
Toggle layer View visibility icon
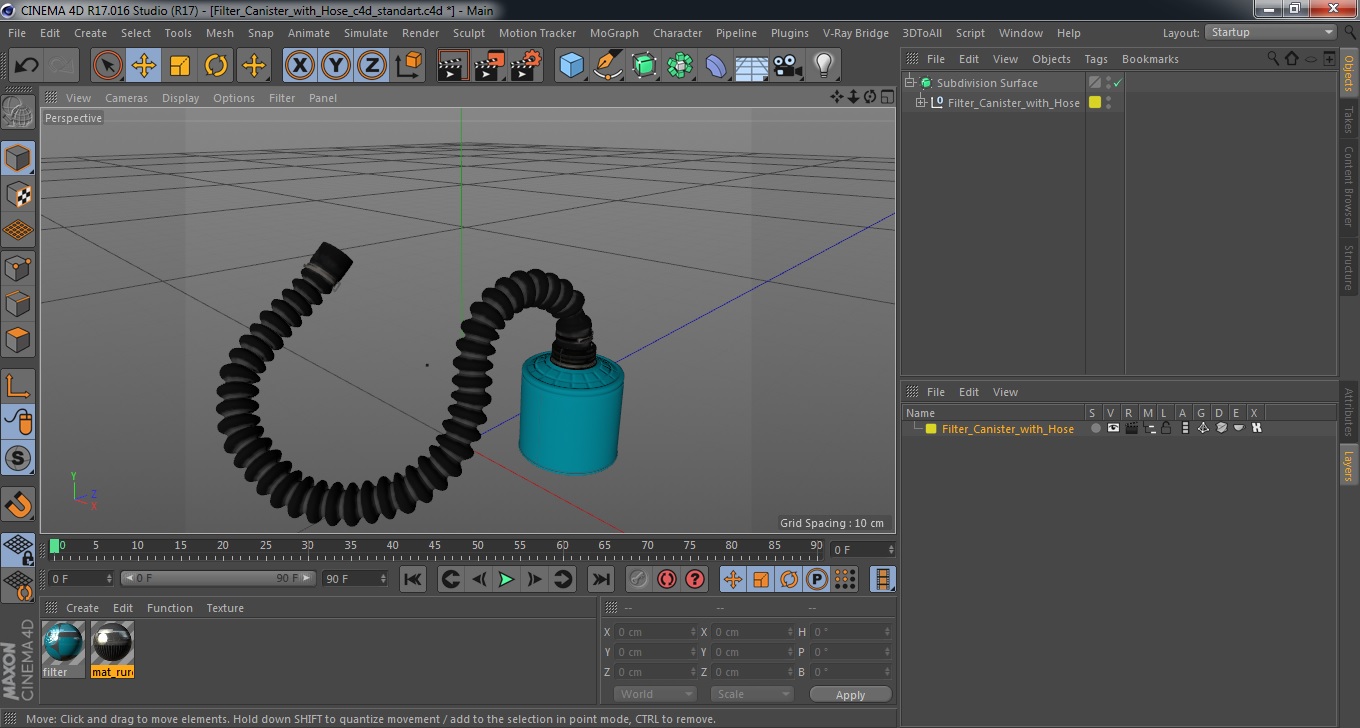click(1113, 428)
